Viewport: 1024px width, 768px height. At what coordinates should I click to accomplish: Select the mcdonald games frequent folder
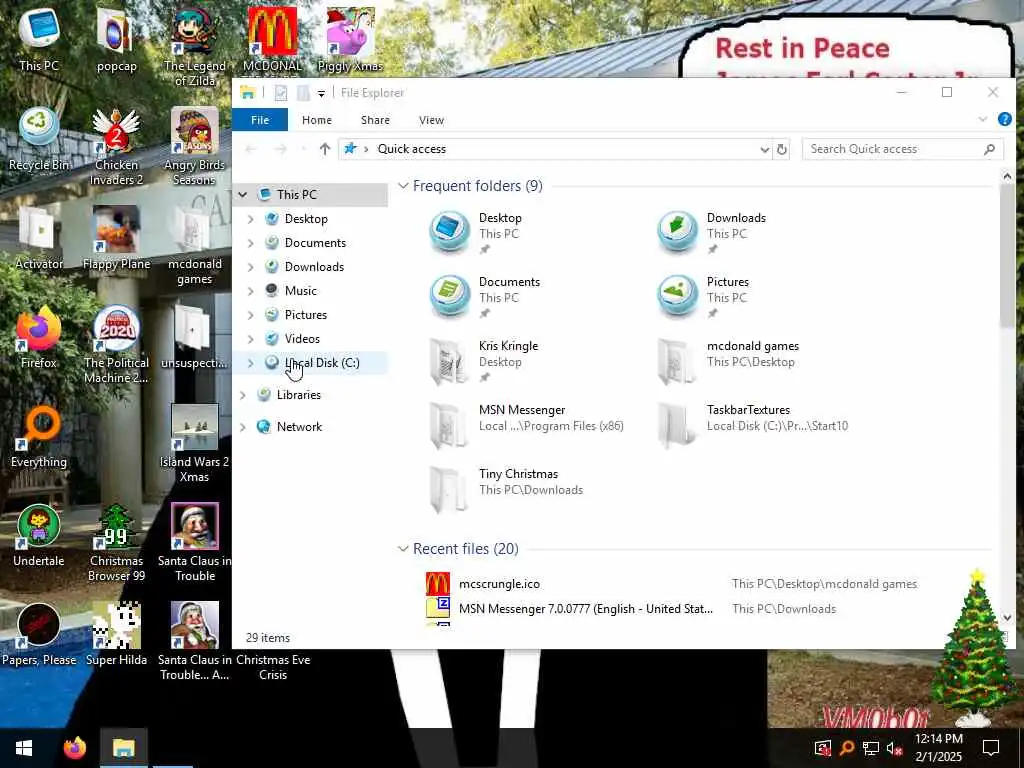pyautogui.click(x=728, y=361)
